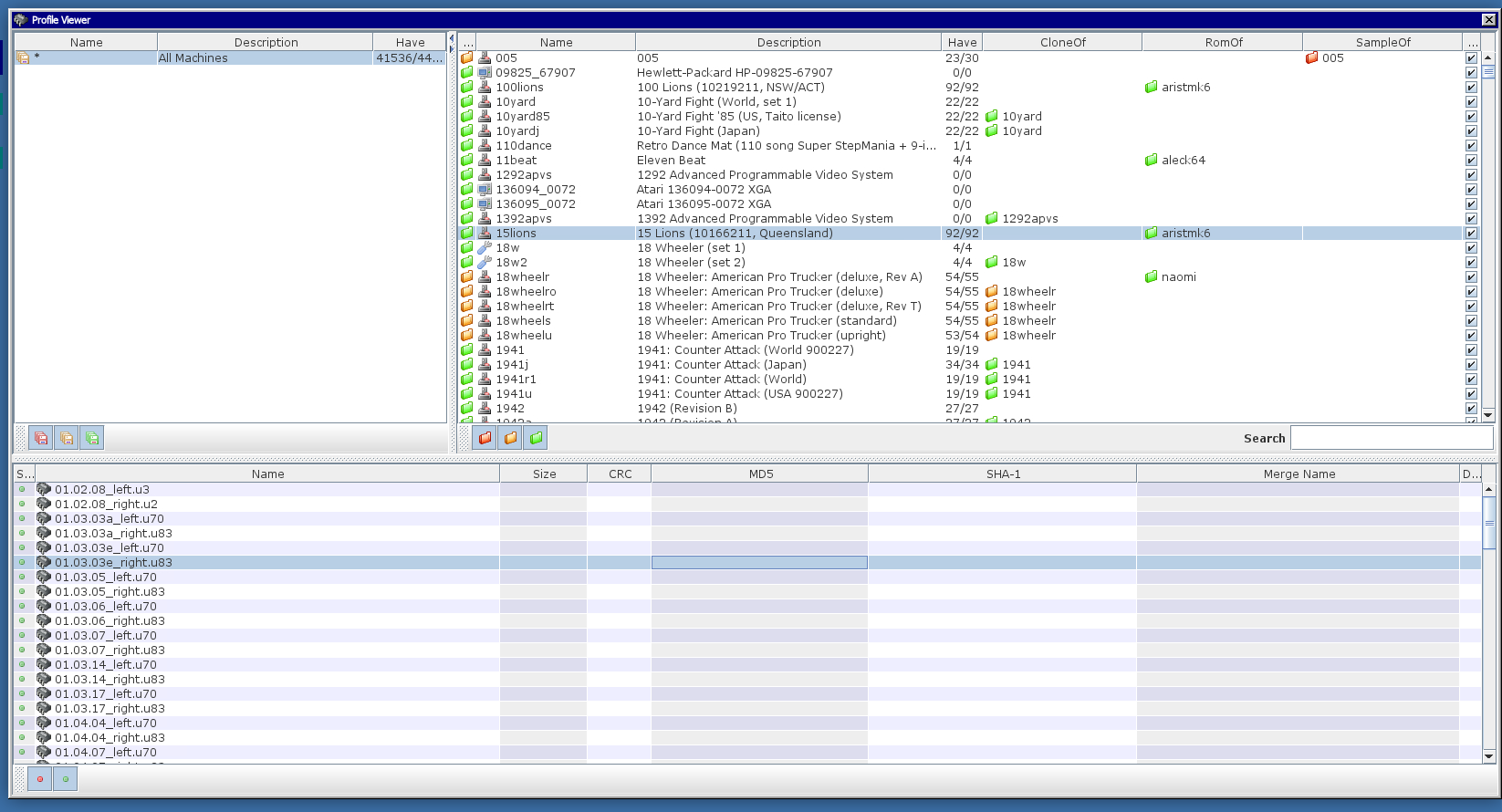Toggle the green folder filter above Search
1502x812 pixels.
coord(537,438)
